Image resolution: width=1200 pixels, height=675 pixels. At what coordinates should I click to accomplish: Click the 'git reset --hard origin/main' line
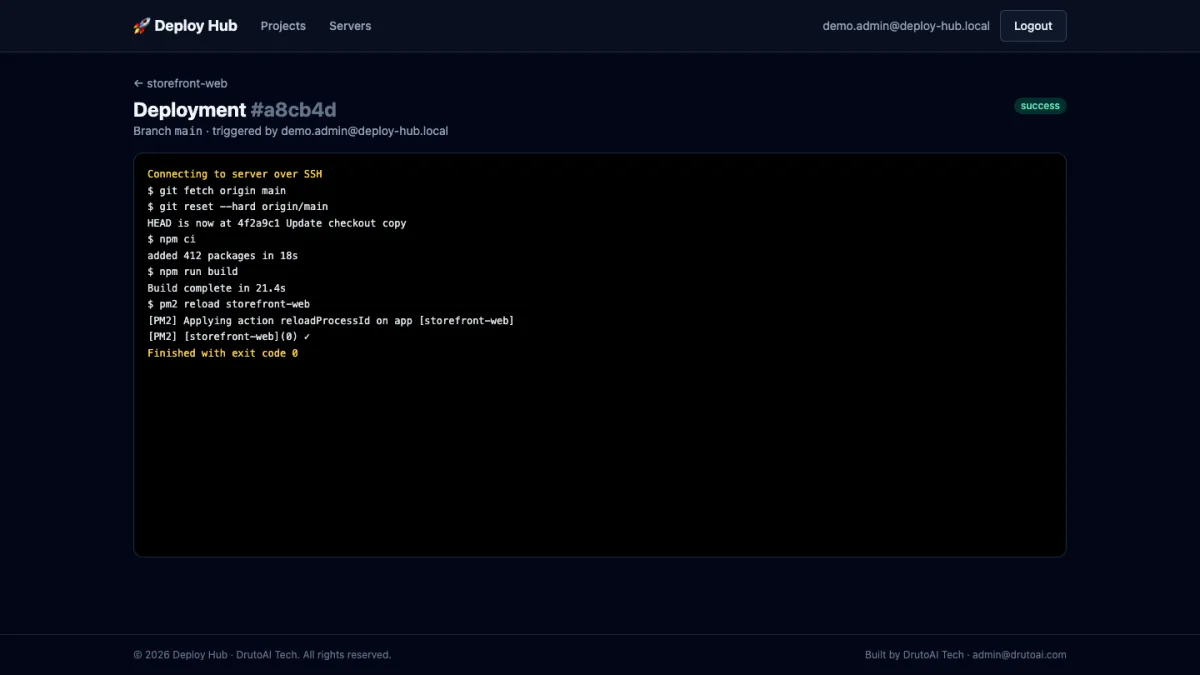tap(238, 206)
